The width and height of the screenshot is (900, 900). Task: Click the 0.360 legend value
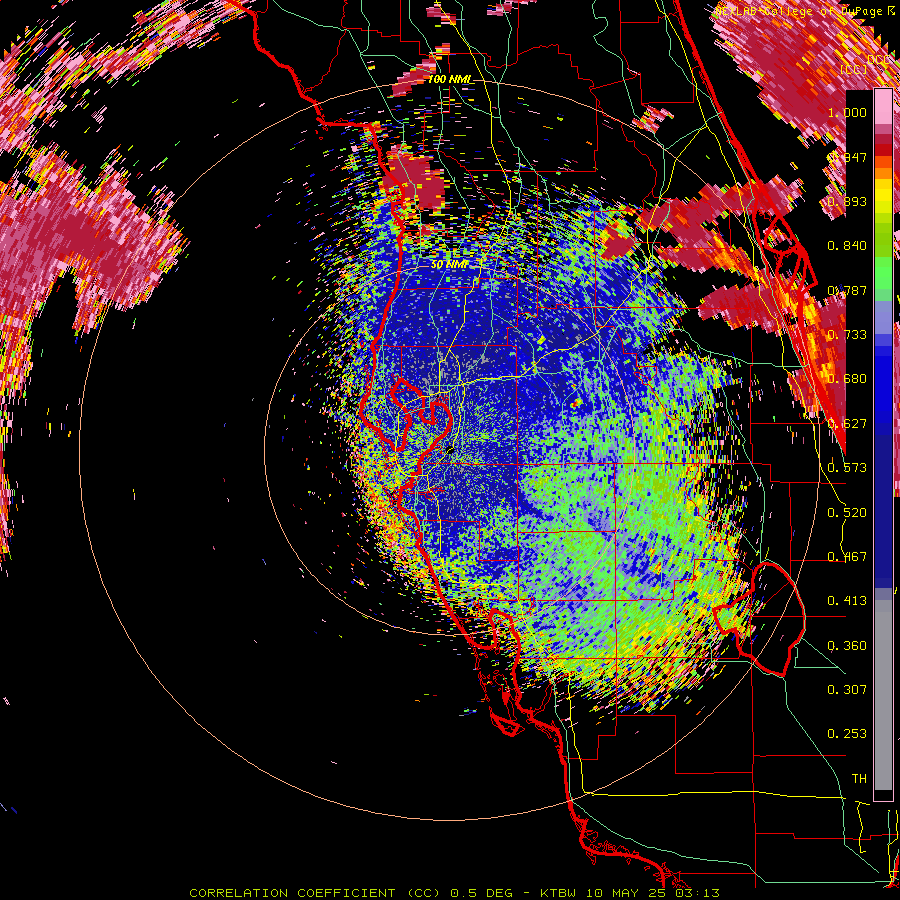click(847, 646)
